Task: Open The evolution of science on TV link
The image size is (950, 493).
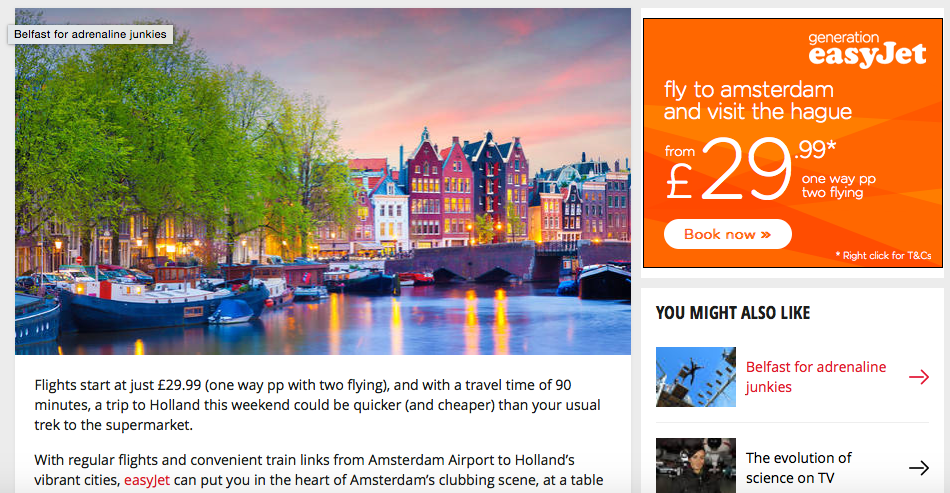Action: click(799, 468)
